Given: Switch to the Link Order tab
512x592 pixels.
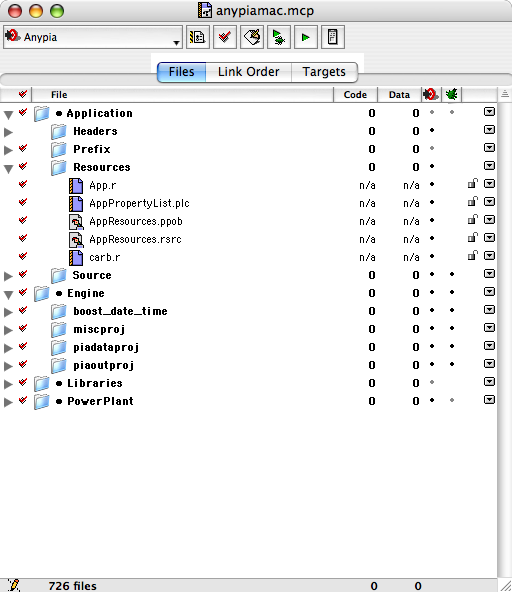Looking at the screenshot, I should [x=248, y=72].
